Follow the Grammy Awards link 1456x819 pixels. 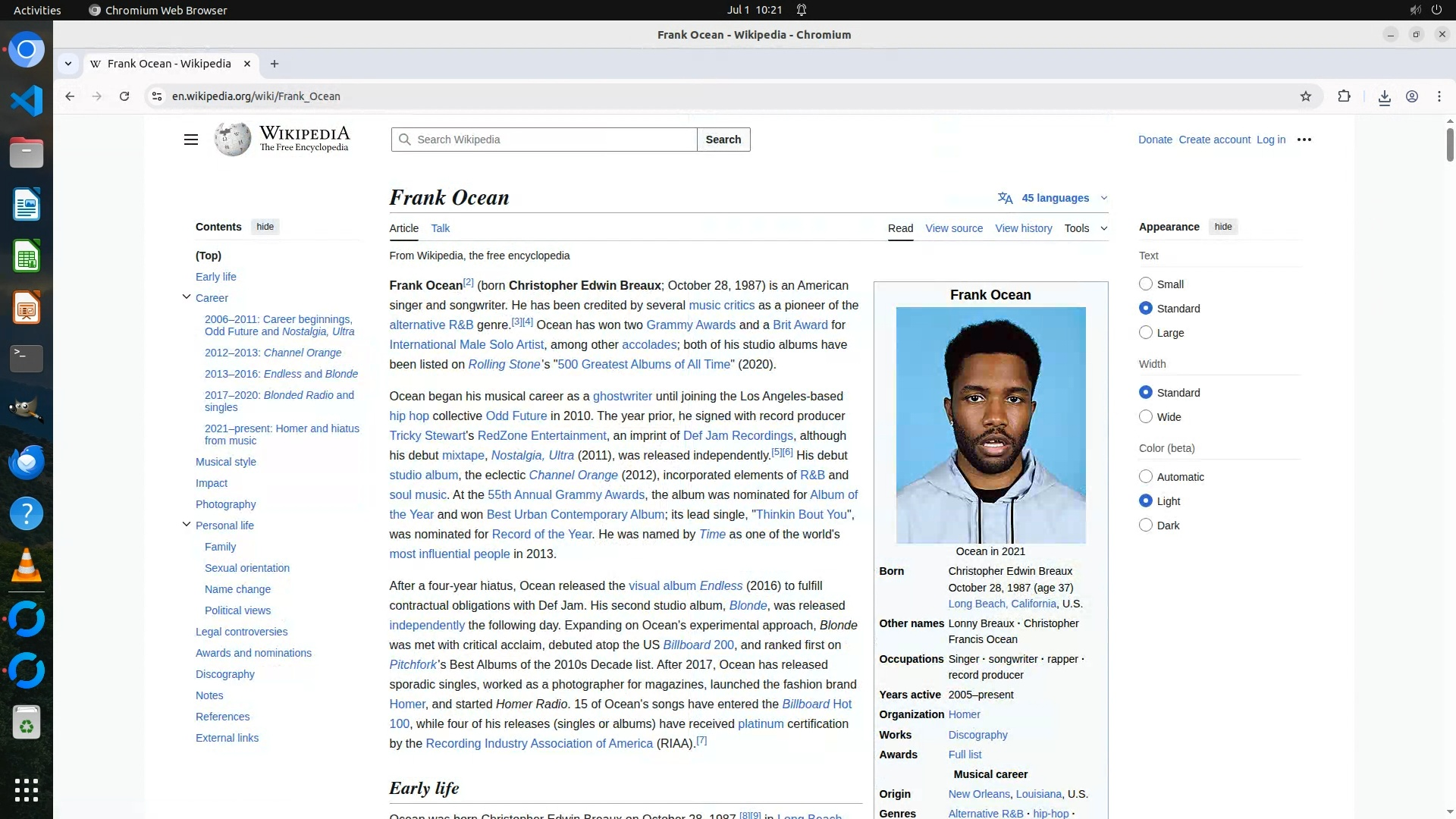pyautogui.click(x=690, y=325)
